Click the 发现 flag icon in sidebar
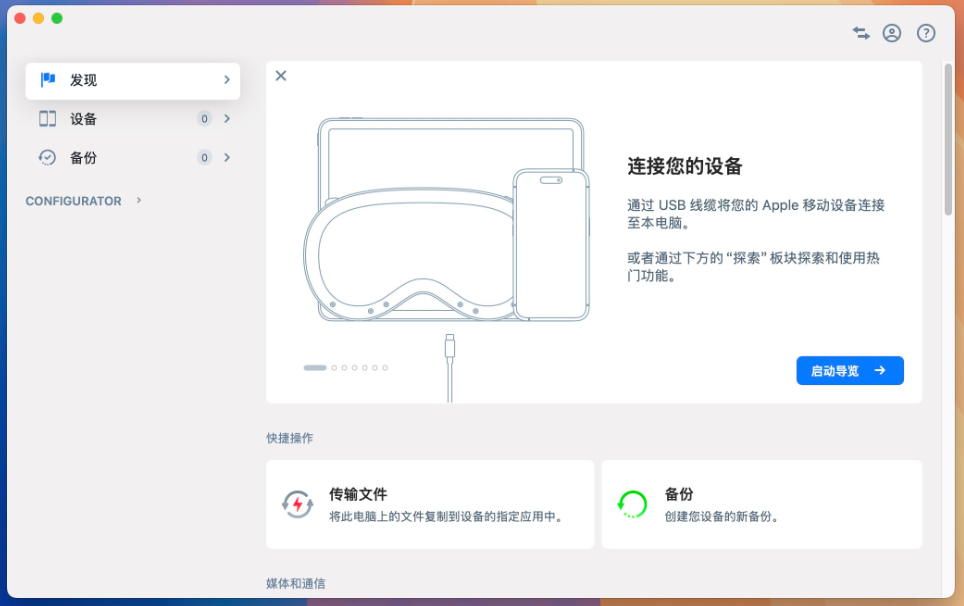 (x=47, y=80)
